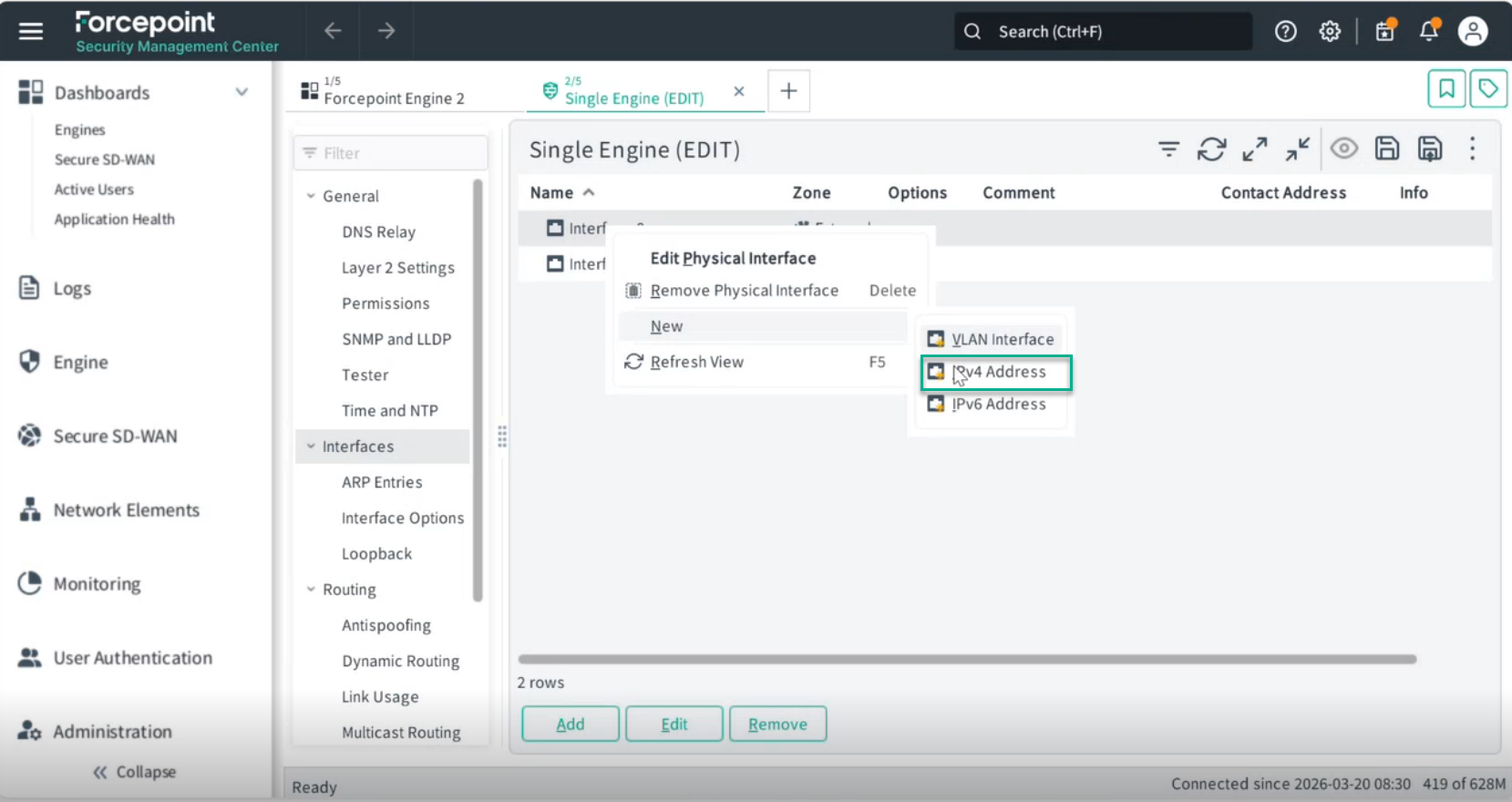Click the tag icon button
This screenshot has height=802, width=1512.
pos(1488,89)
